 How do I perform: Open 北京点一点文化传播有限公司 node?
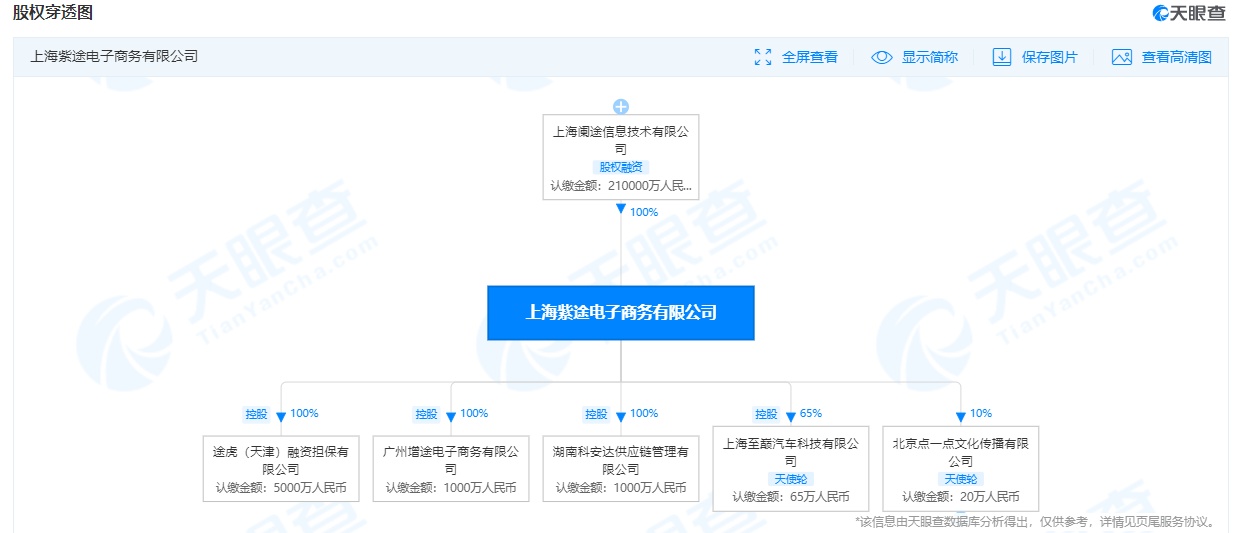(961, 468)
